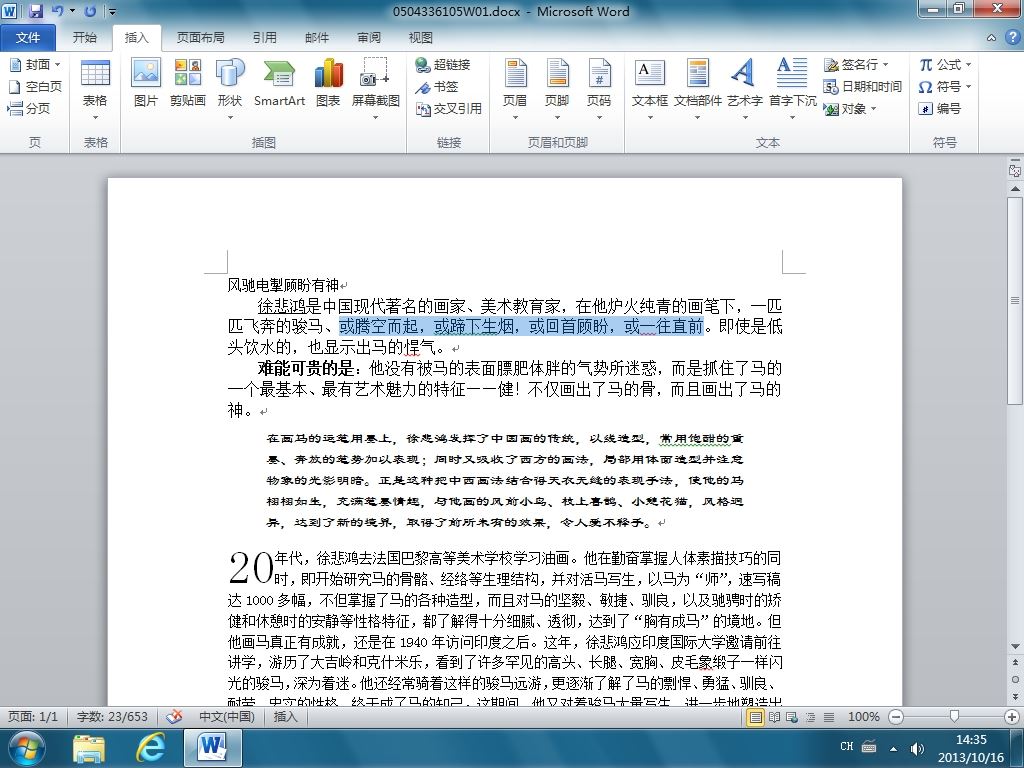Viewport: 1024px width, 768px height.
Task: Click the next page browse button
Action: (x=1015, y=697)
